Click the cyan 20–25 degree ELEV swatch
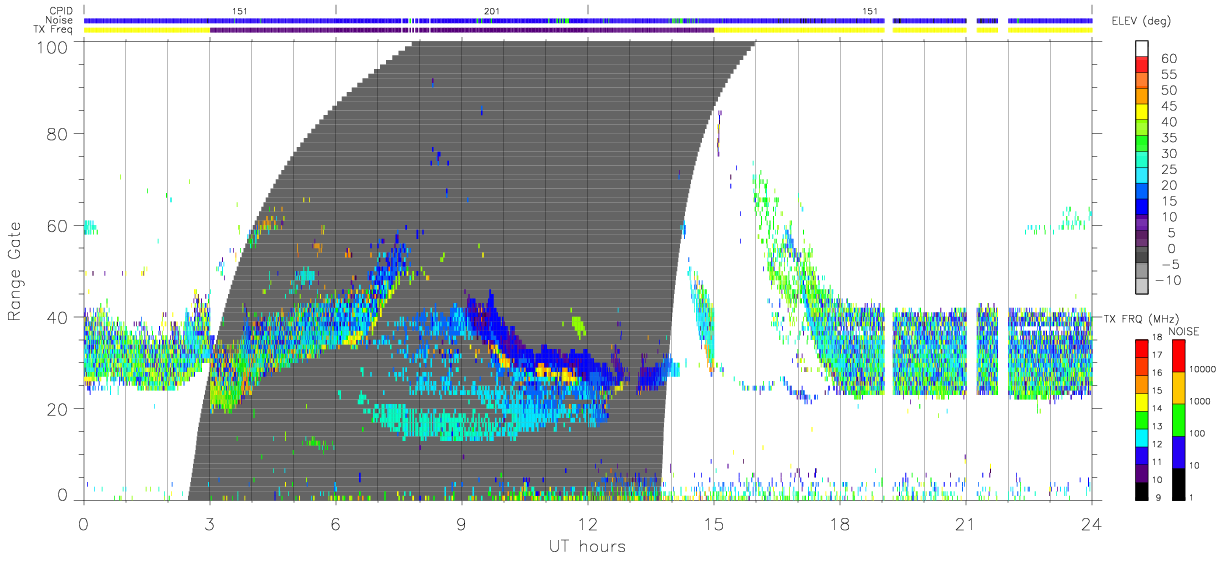 (x=1143, y=177)
